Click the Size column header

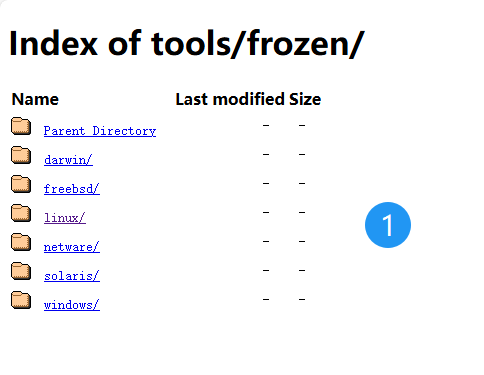click(x=305, y=99)
